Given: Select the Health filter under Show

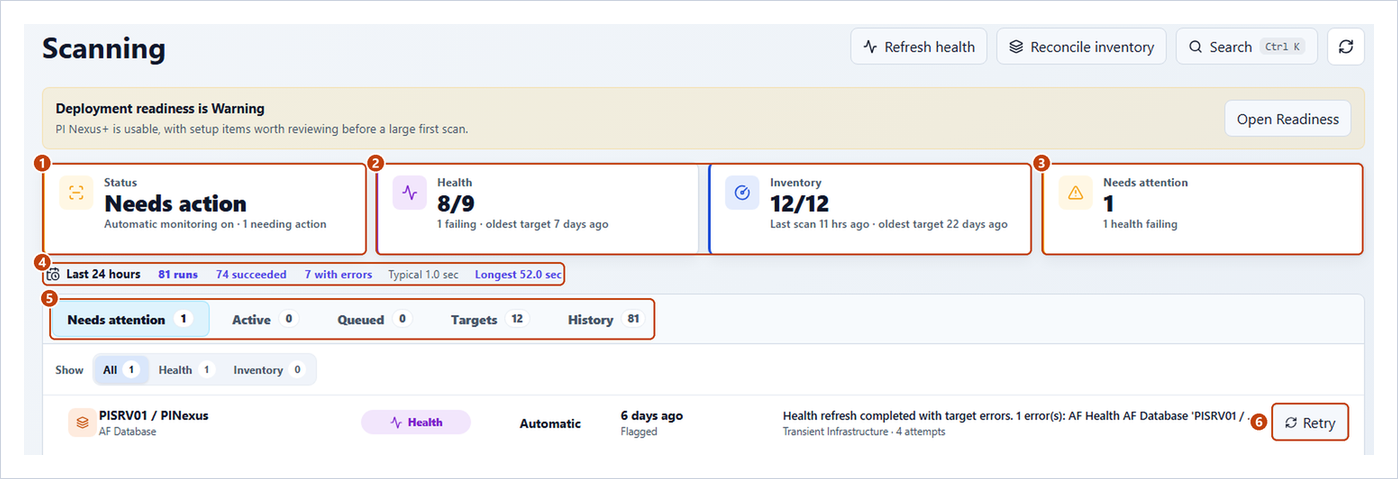Looking at the screenshot, I should pos(186,370).
